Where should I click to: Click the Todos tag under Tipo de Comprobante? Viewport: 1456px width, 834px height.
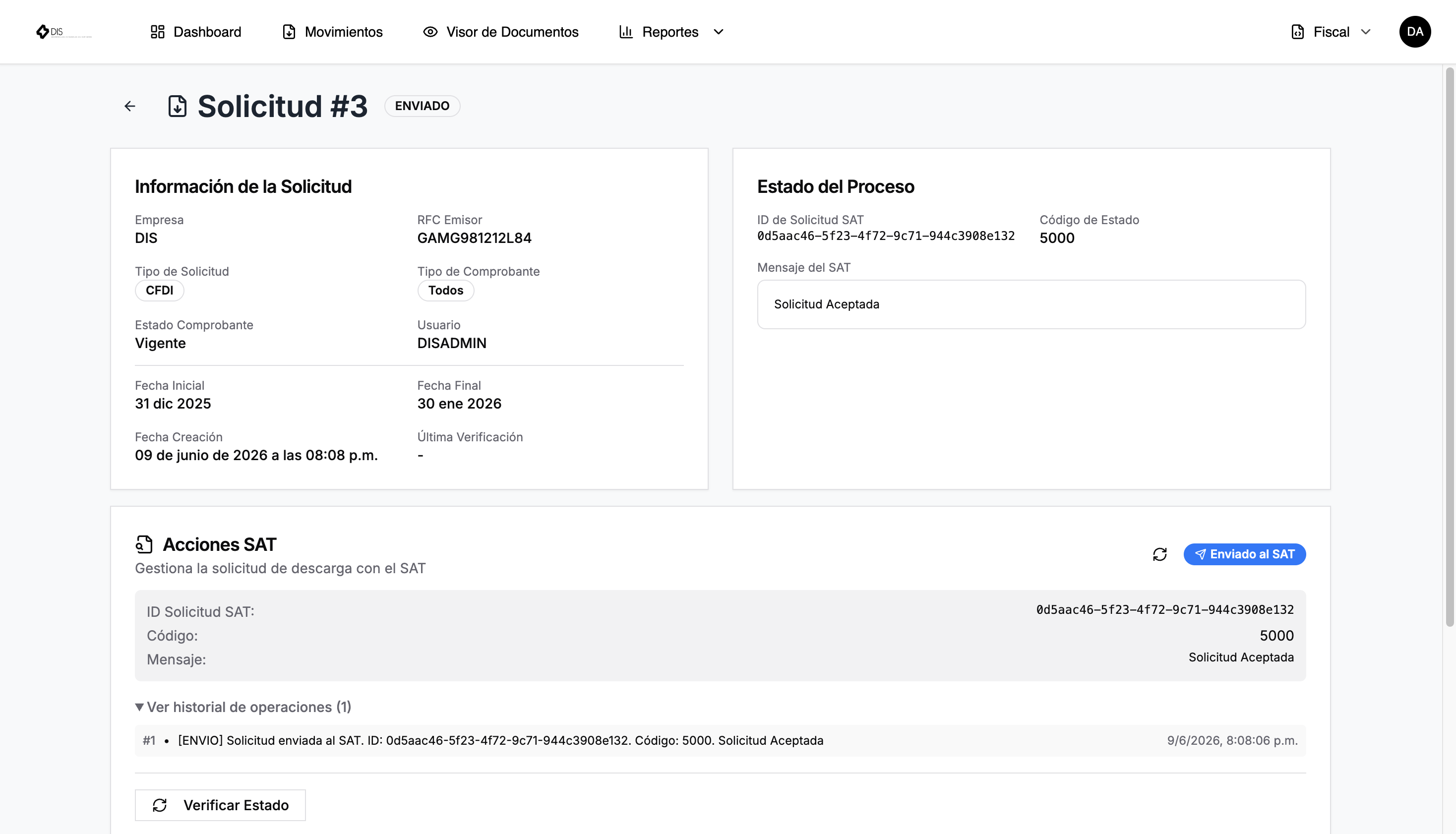point(446,291)
